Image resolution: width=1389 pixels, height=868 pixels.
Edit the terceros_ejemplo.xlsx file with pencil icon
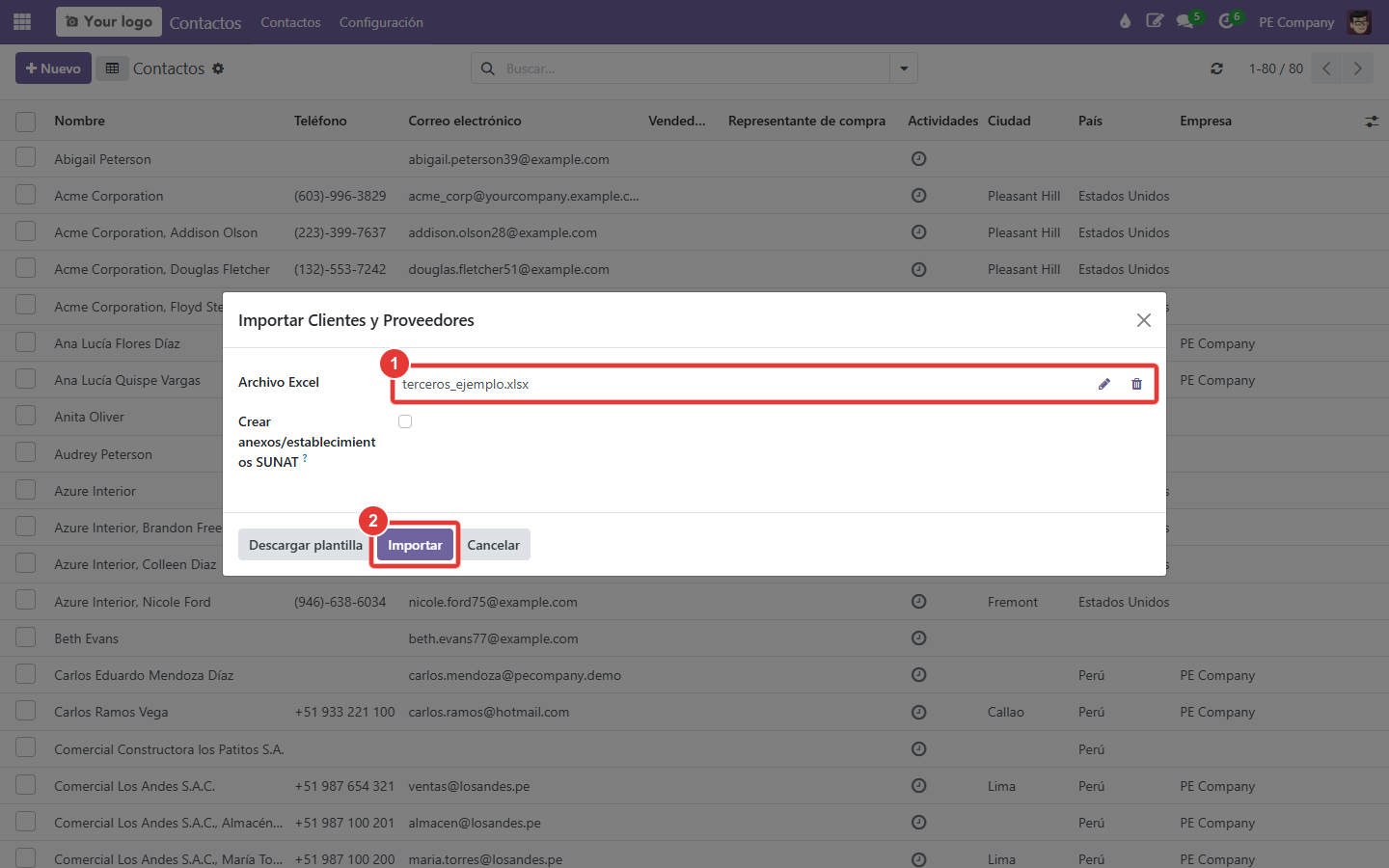(x=1103, y=384)
